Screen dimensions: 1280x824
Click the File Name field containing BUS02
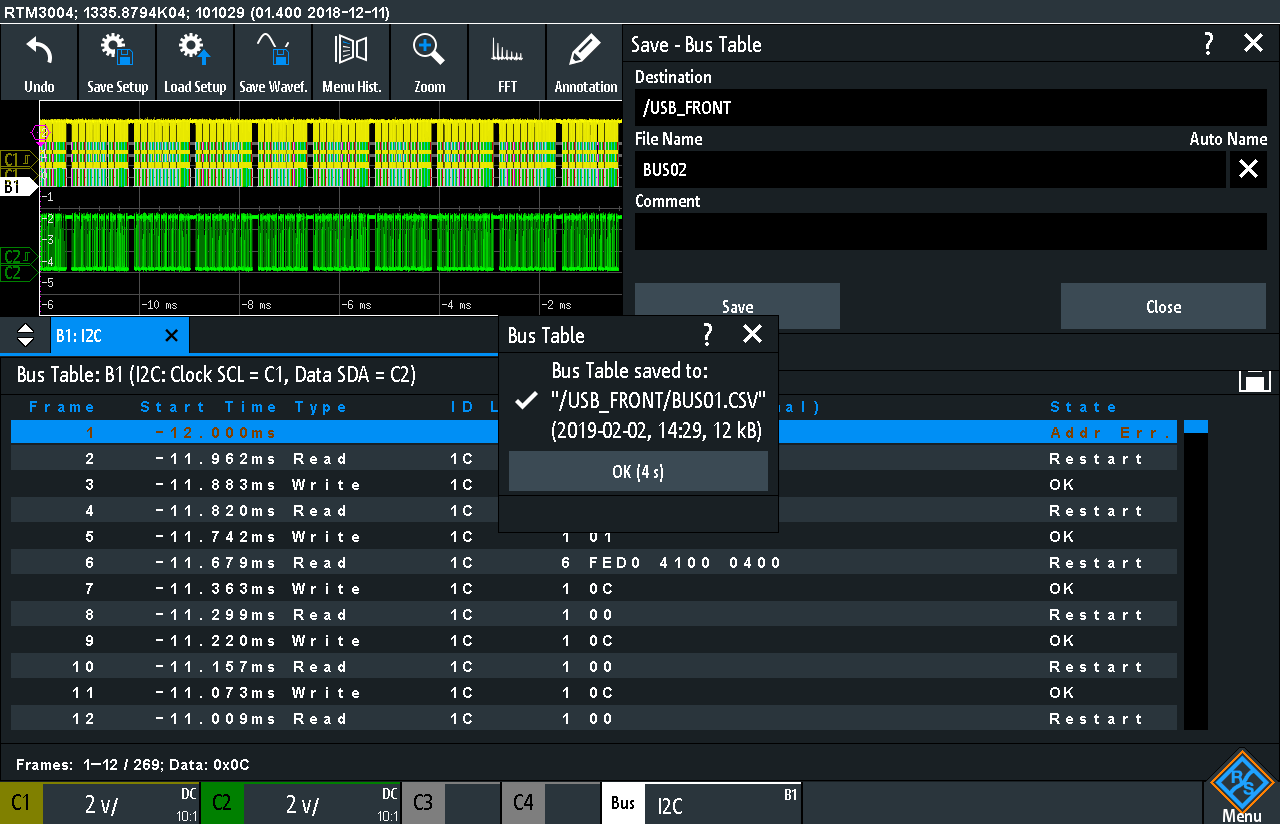coord(930,170)
